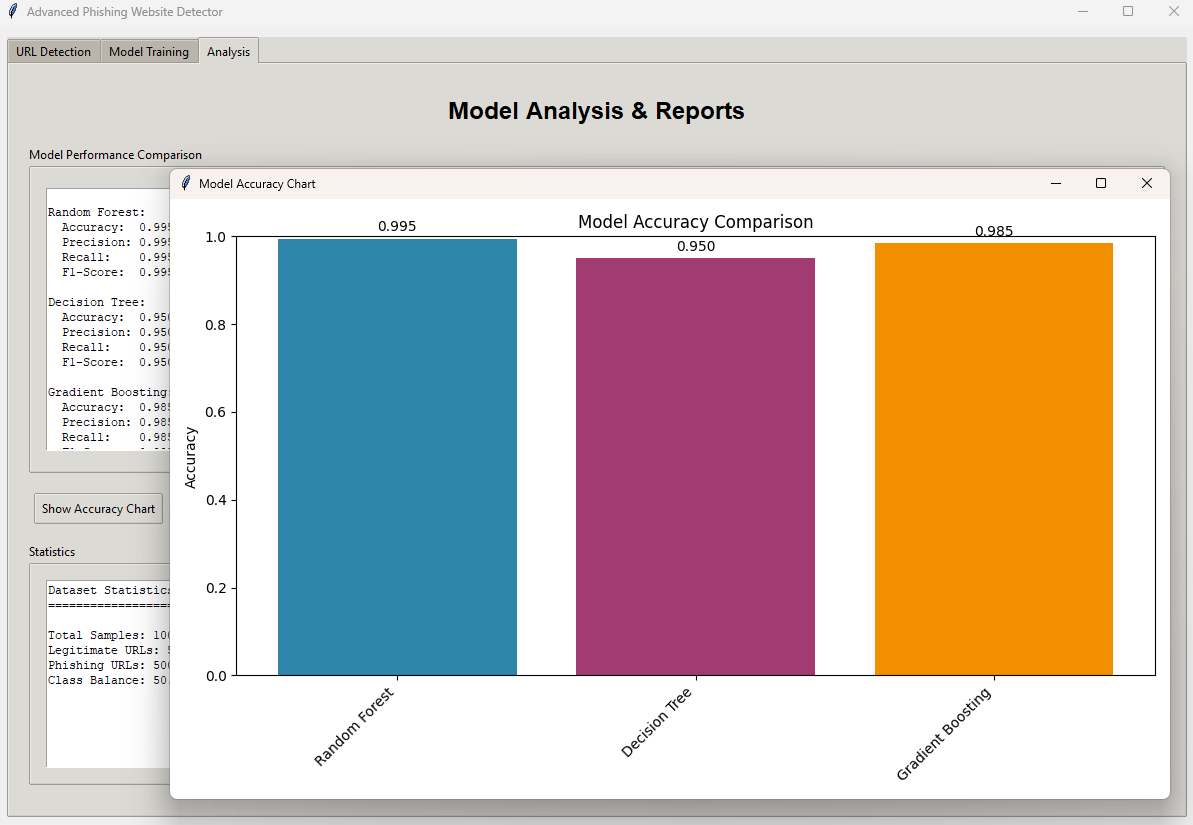Click the Model Analysis & Reports heading
The height and width of the screenshot is (825, 1193).
(x=596, y=111)
